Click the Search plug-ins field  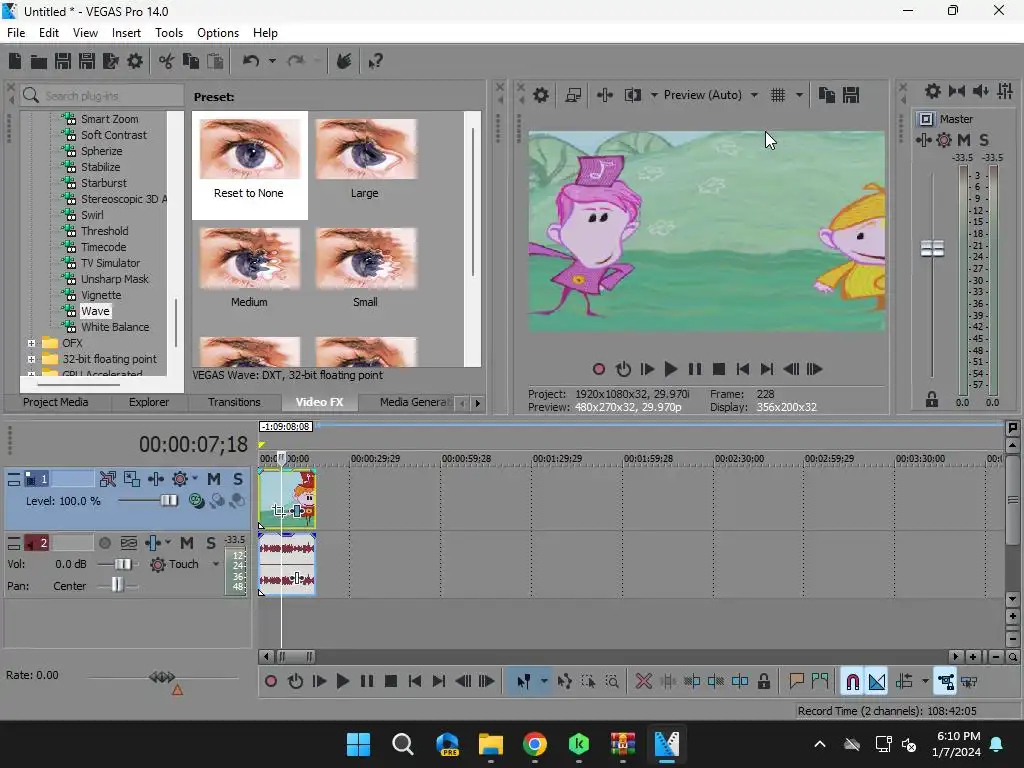103,96
